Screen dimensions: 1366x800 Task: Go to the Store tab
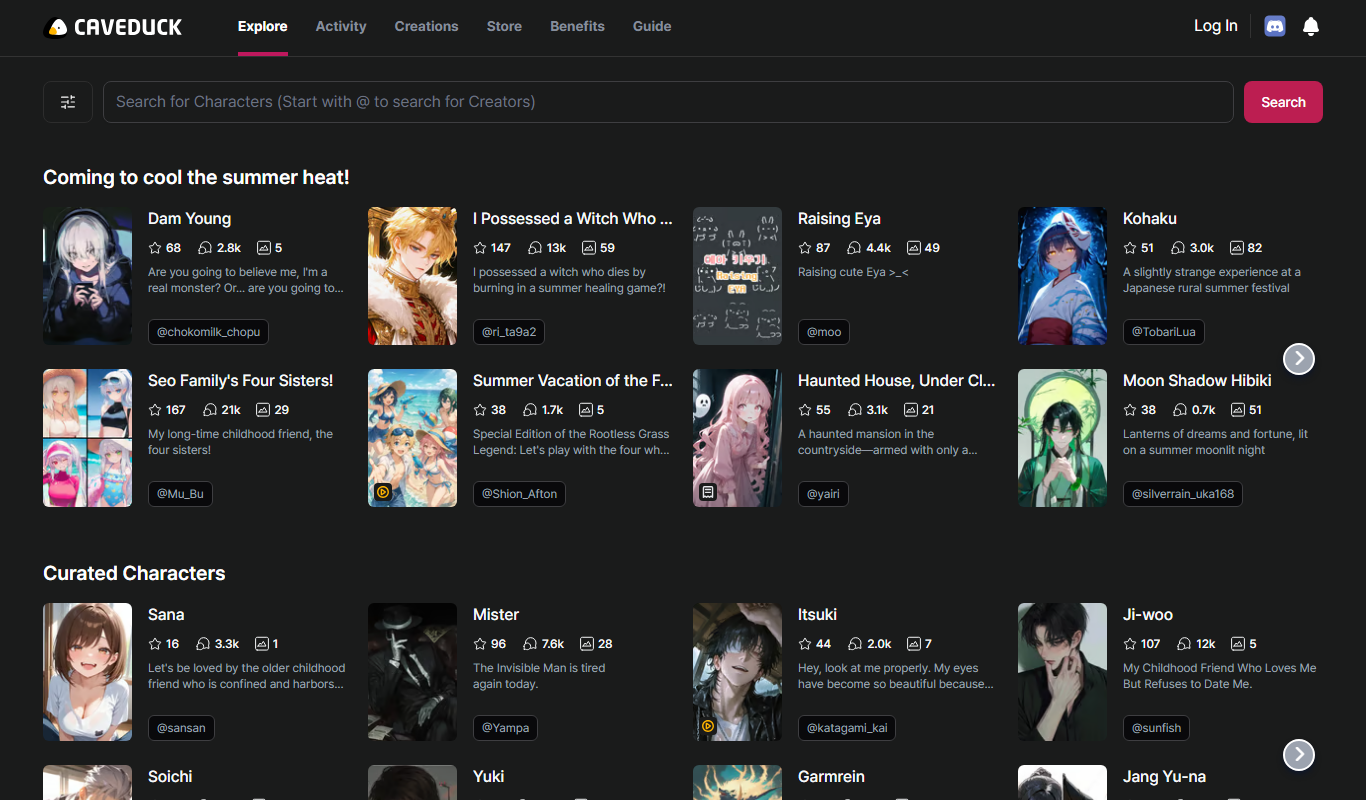(x=504, y=27)
